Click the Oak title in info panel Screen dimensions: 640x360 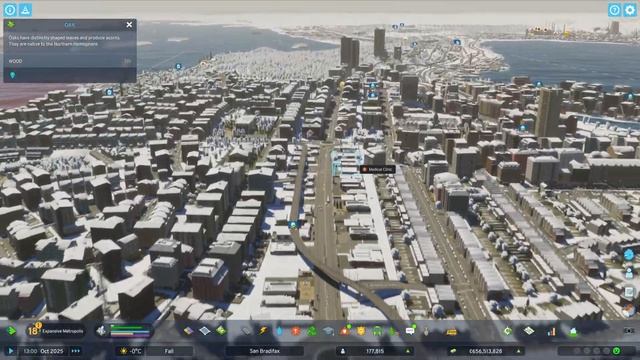click(x=70, y=25)
